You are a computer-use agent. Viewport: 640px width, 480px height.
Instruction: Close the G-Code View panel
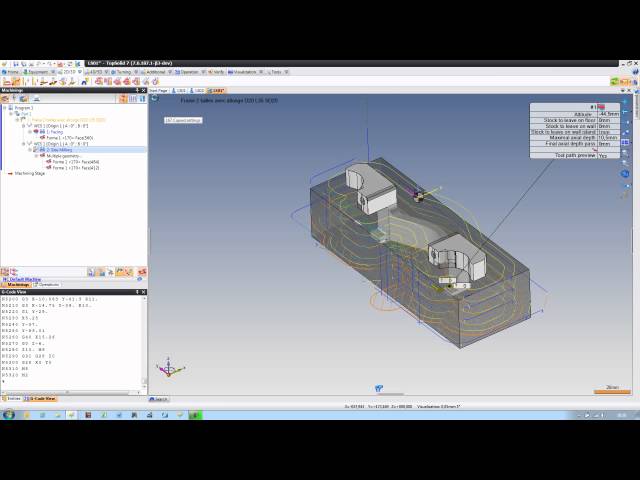click(x=144, y=290)
